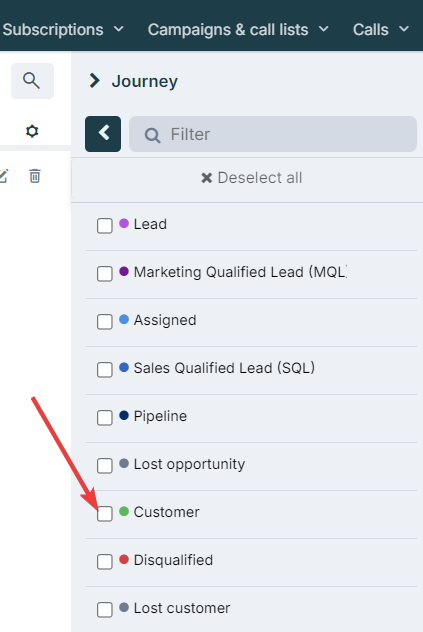Open the settings gear icon

coord(32,131)
